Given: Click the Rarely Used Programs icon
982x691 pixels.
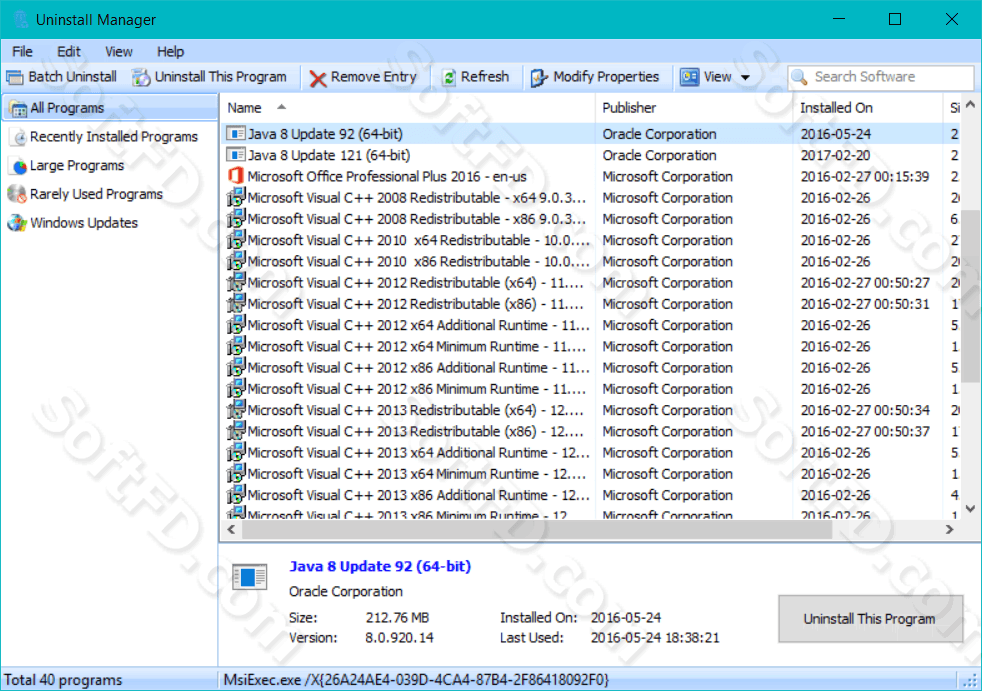Looking at the screenshot, I should (17, 194).
